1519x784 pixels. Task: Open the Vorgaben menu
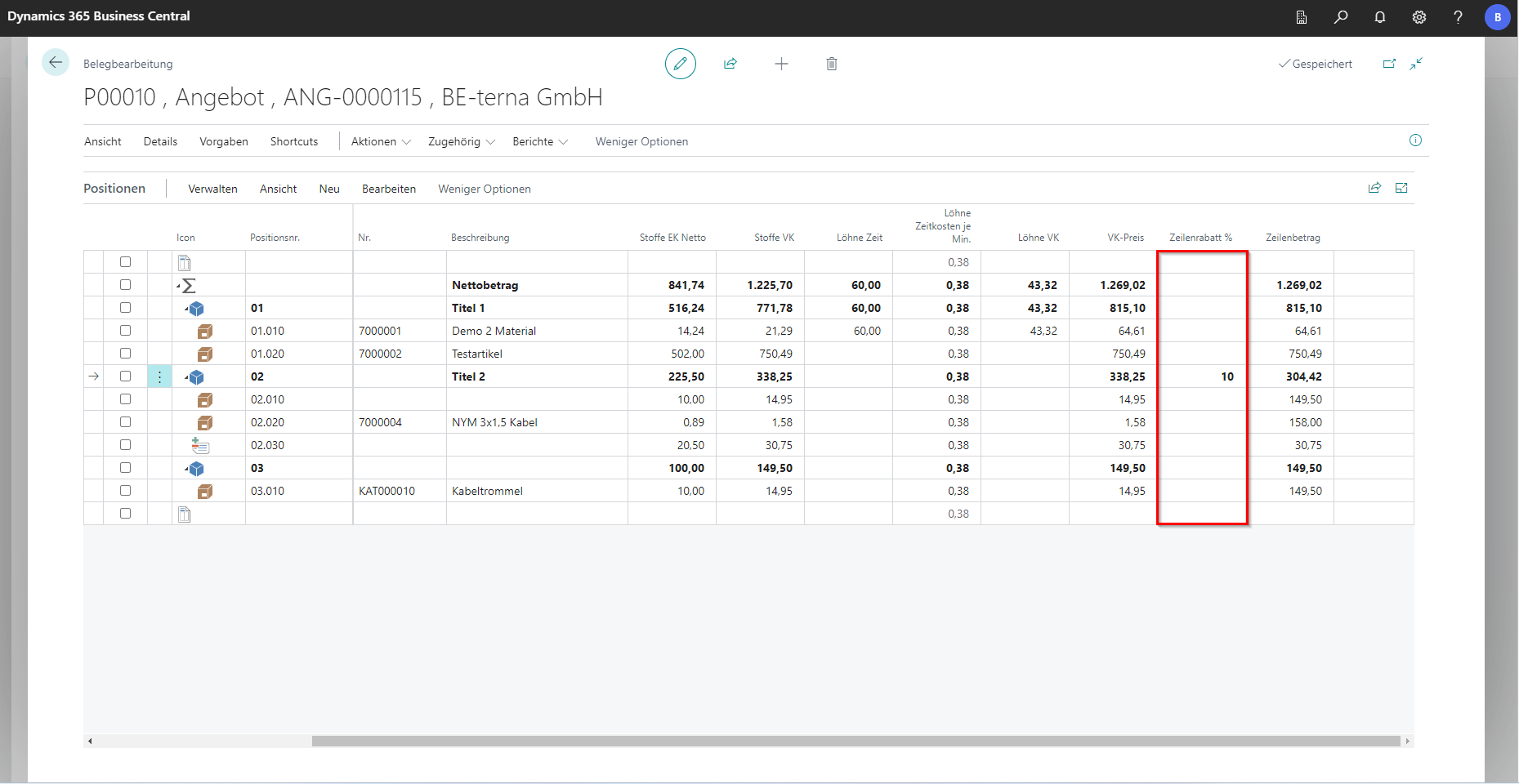tap(224, 141)
